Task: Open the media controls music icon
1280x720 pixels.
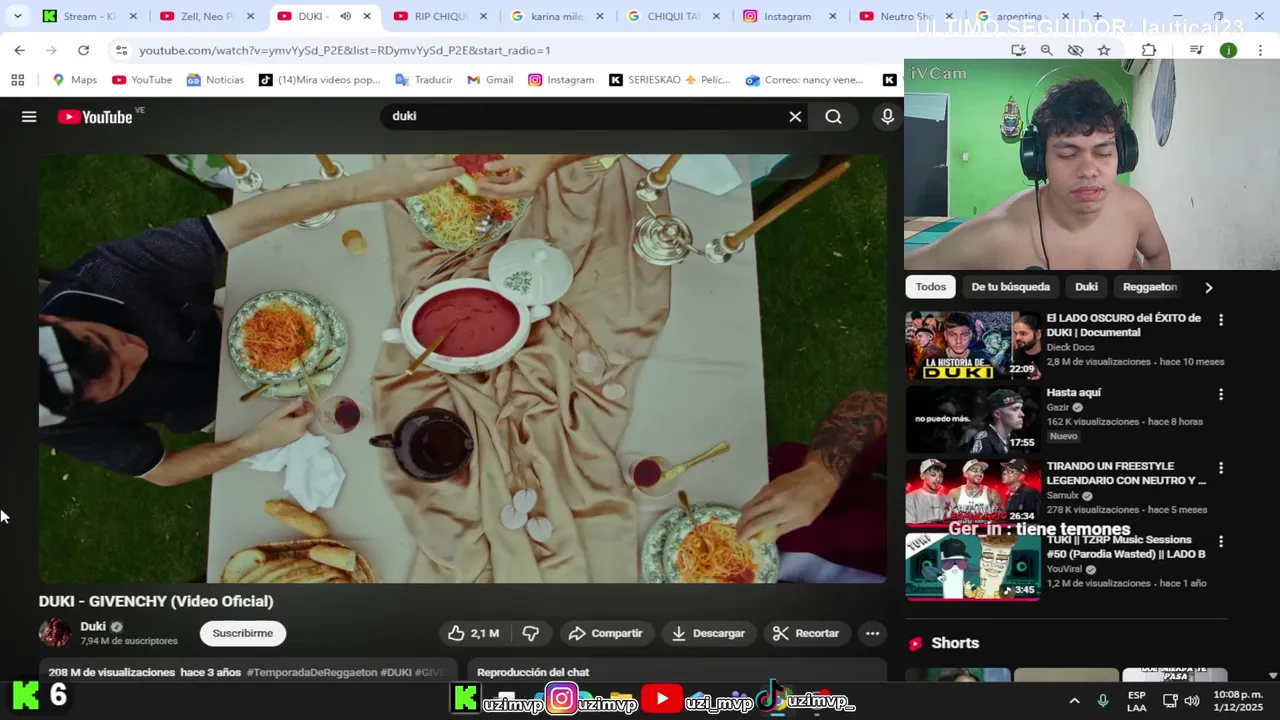Action: [x=1196, y=50]
